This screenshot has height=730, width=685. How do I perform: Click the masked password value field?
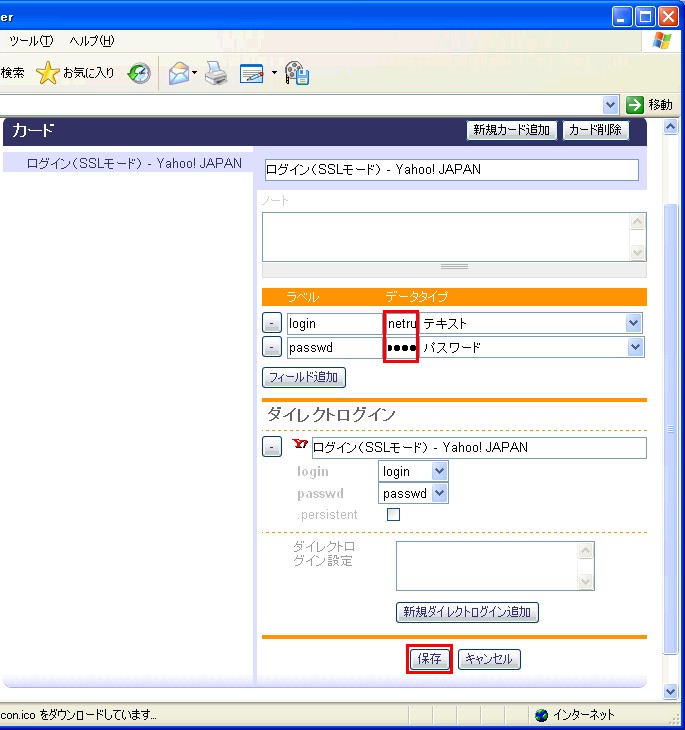[x=401, y=347]
